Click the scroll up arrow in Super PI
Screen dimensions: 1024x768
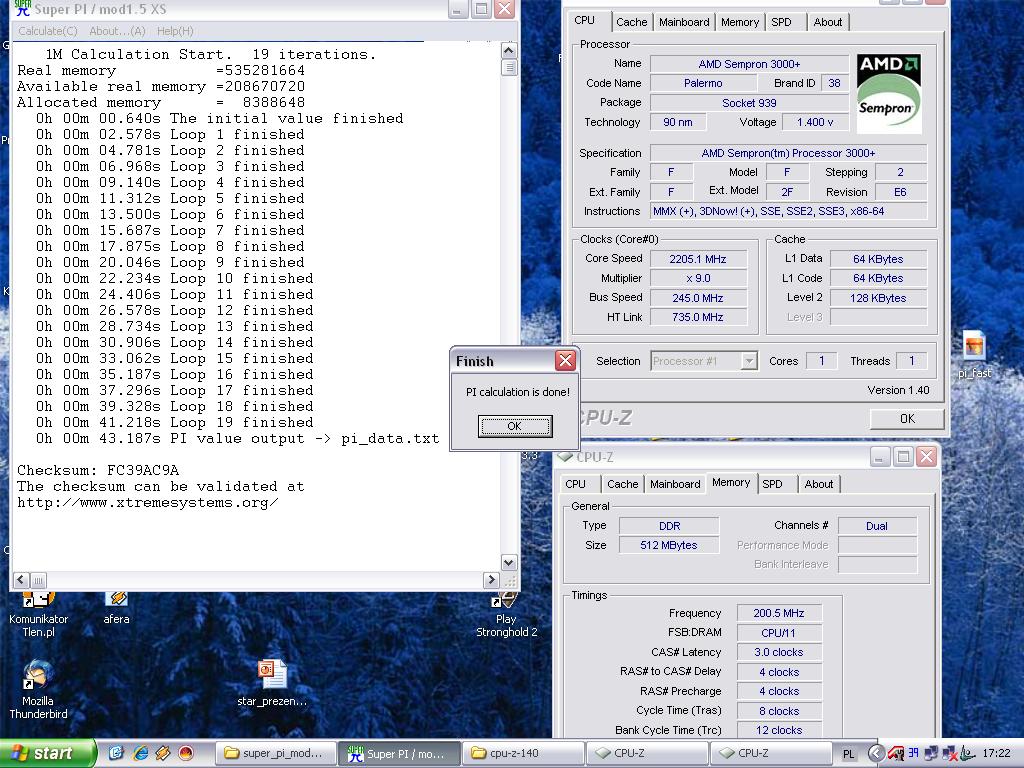click(x=509, y=50)
